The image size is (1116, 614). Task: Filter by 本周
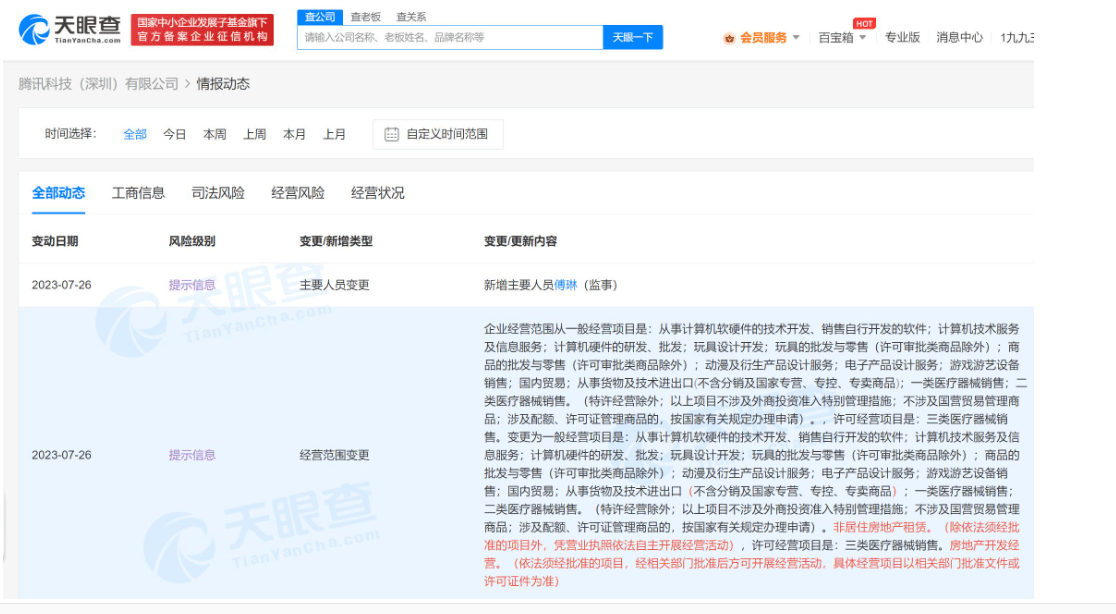(x=214, y=134)
